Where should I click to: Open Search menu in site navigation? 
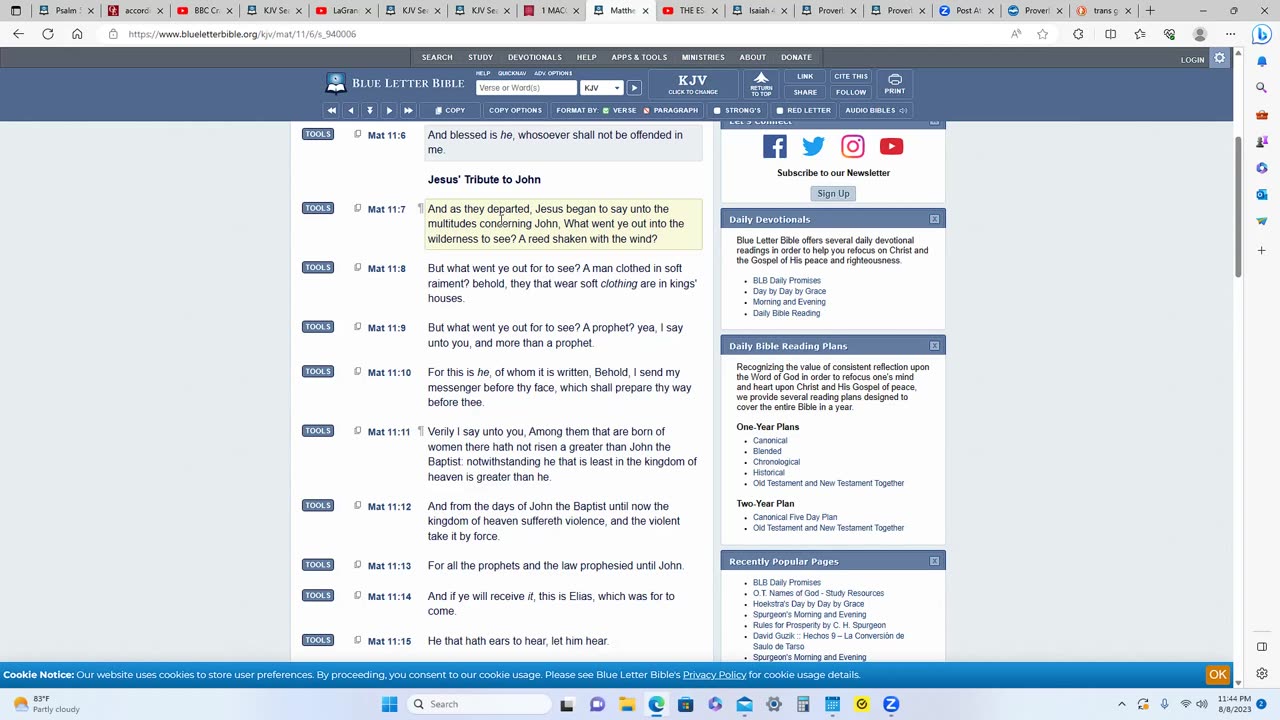pos(437,57)
